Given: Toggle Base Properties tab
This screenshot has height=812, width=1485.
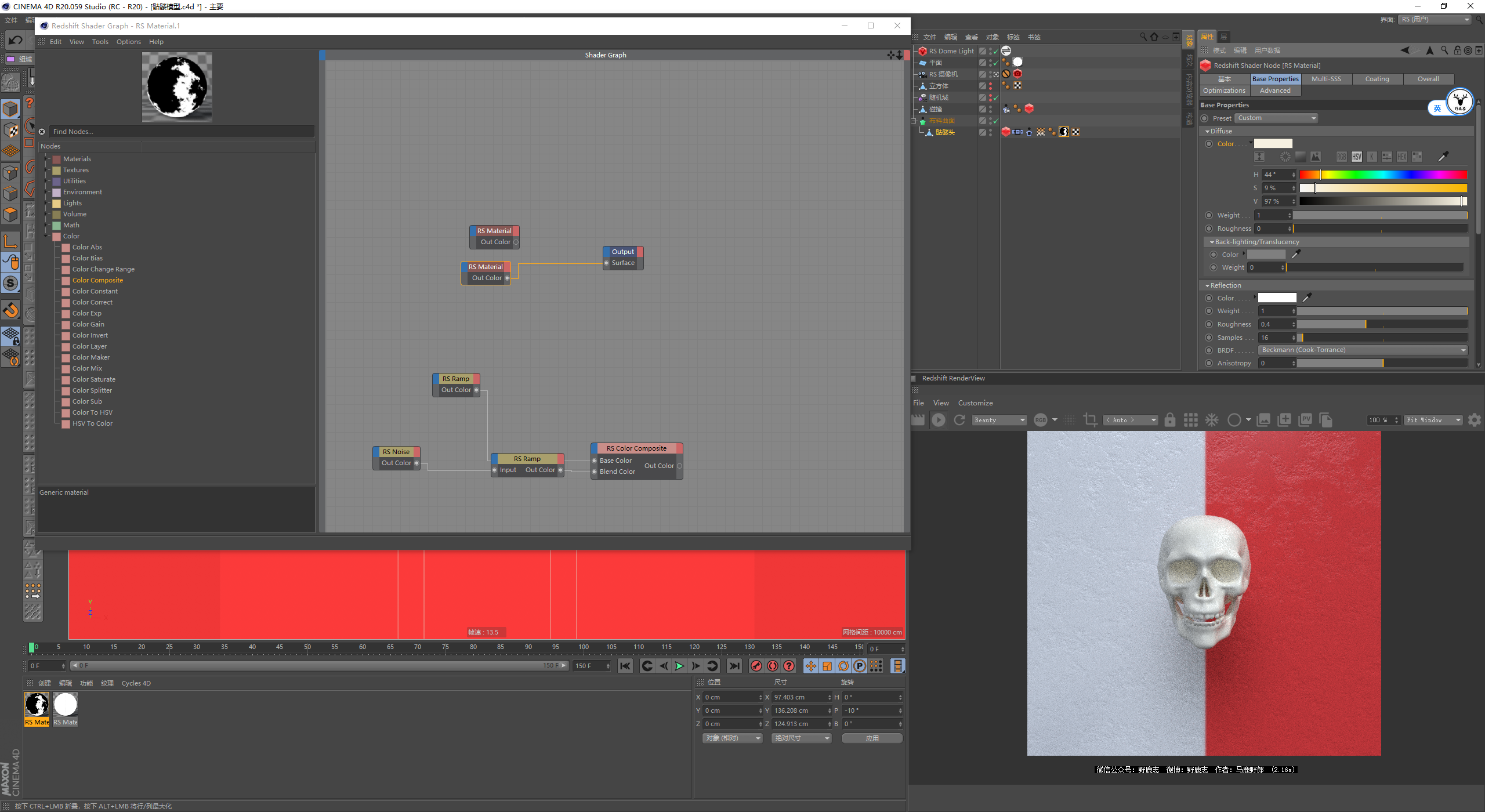Looking at the screenshot, I should 1275,78.
